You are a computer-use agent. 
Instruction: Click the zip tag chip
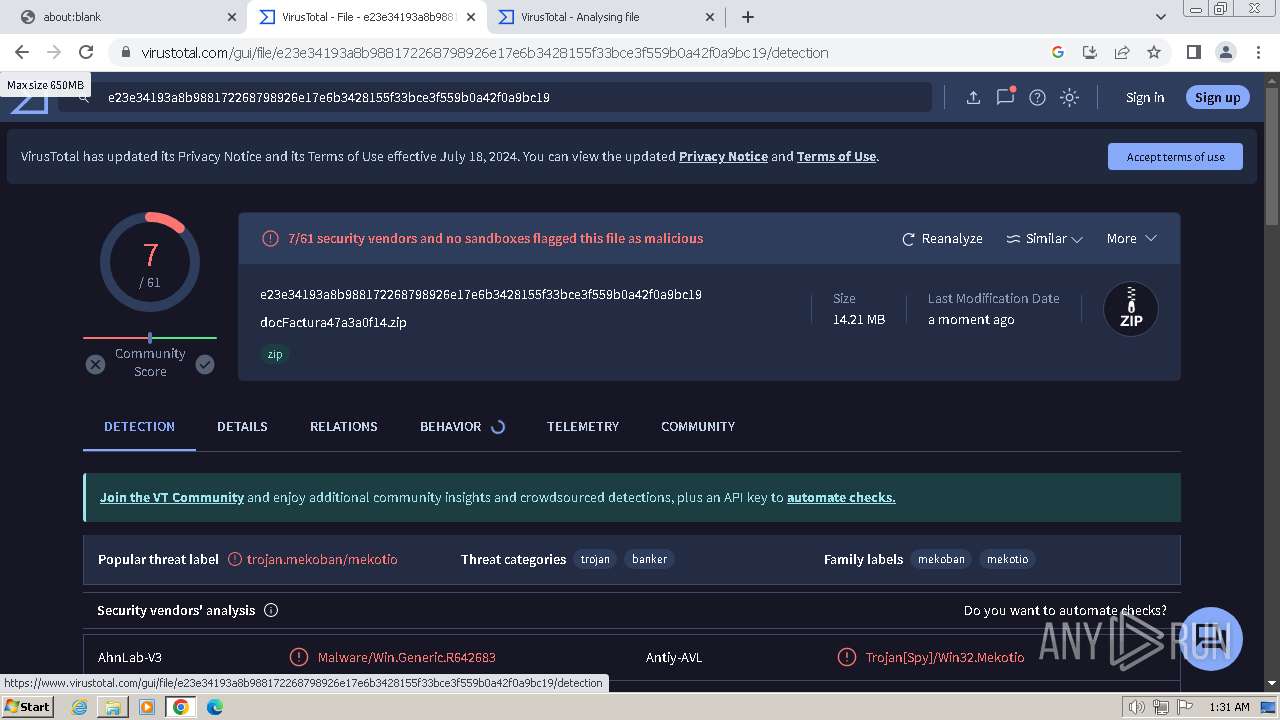point(275,354)
